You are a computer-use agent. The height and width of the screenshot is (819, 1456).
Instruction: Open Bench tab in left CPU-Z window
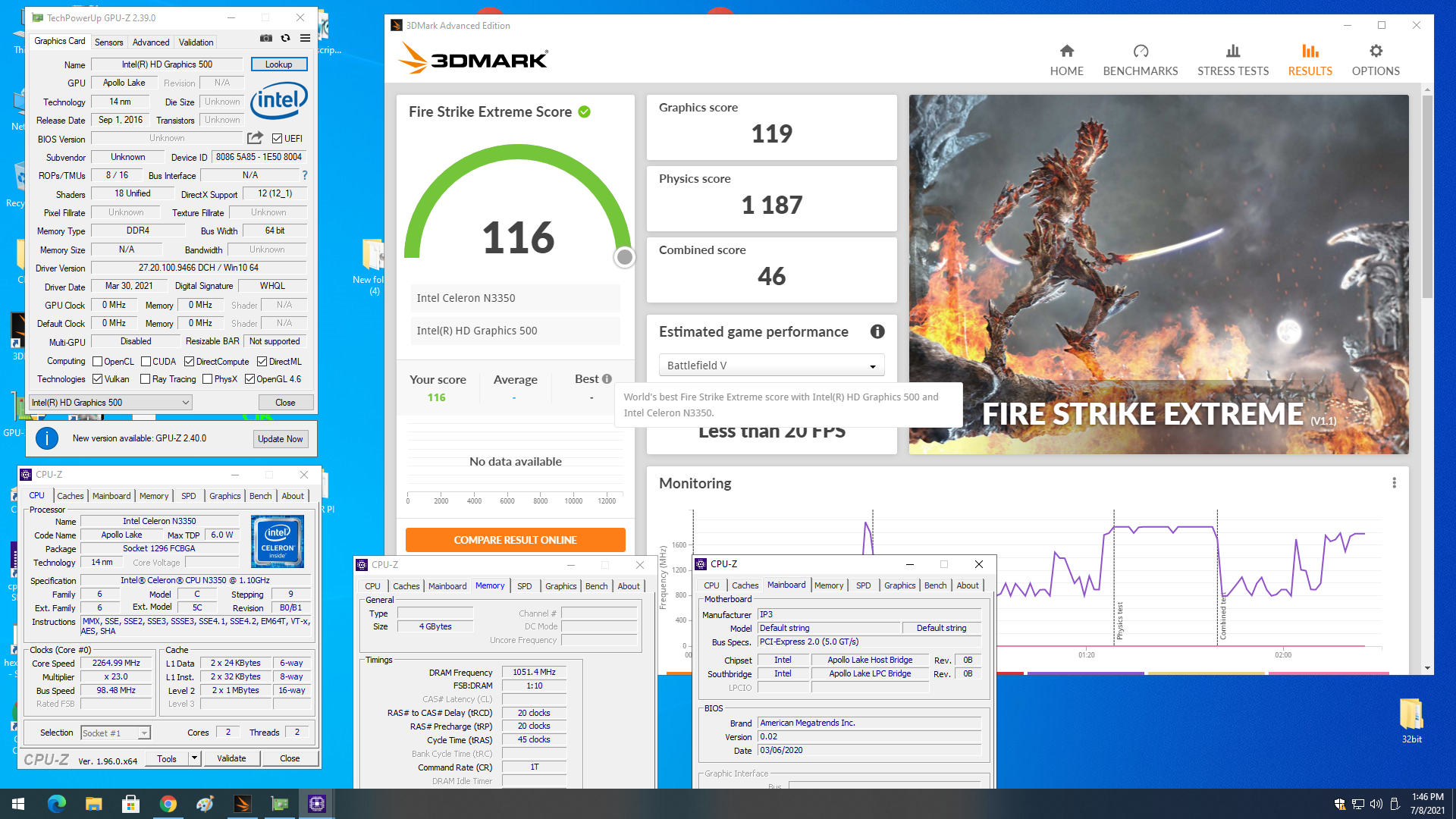coord(260,496)
